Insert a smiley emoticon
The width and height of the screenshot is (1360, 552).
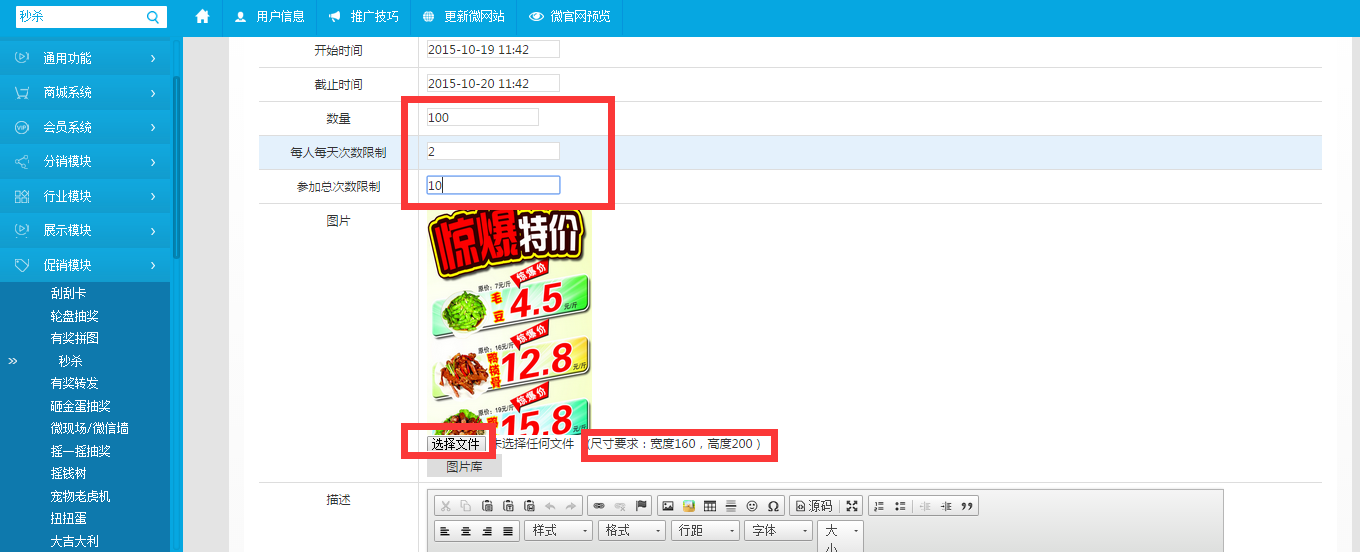pos(752,506)
